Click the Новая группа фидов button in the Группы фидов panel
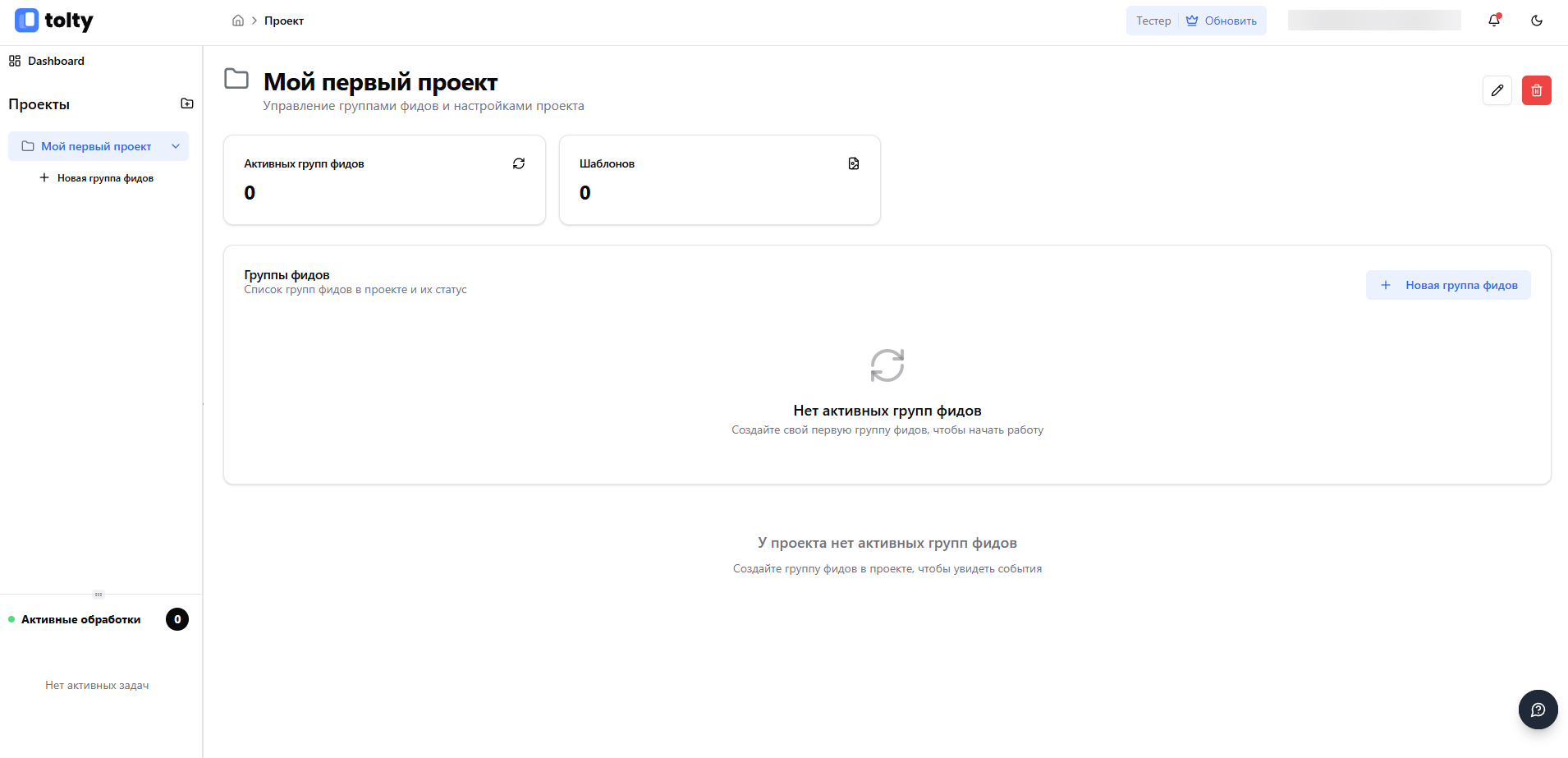Viewport: 1568px width, 758px height. coord(1448,285)
